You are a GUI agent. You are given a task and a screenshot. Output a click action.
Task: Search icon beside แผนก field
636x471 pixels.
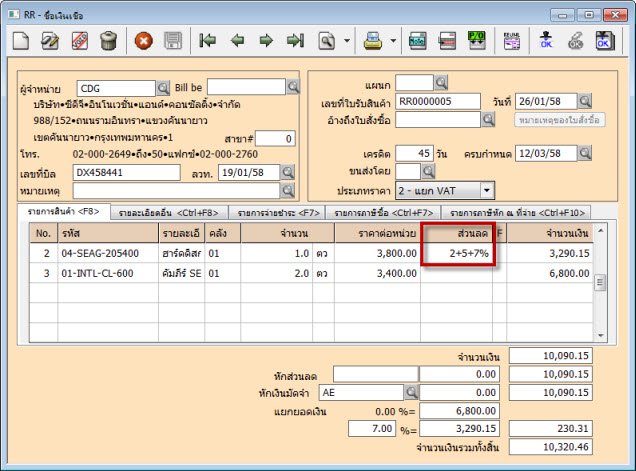[x=441, y=83]
